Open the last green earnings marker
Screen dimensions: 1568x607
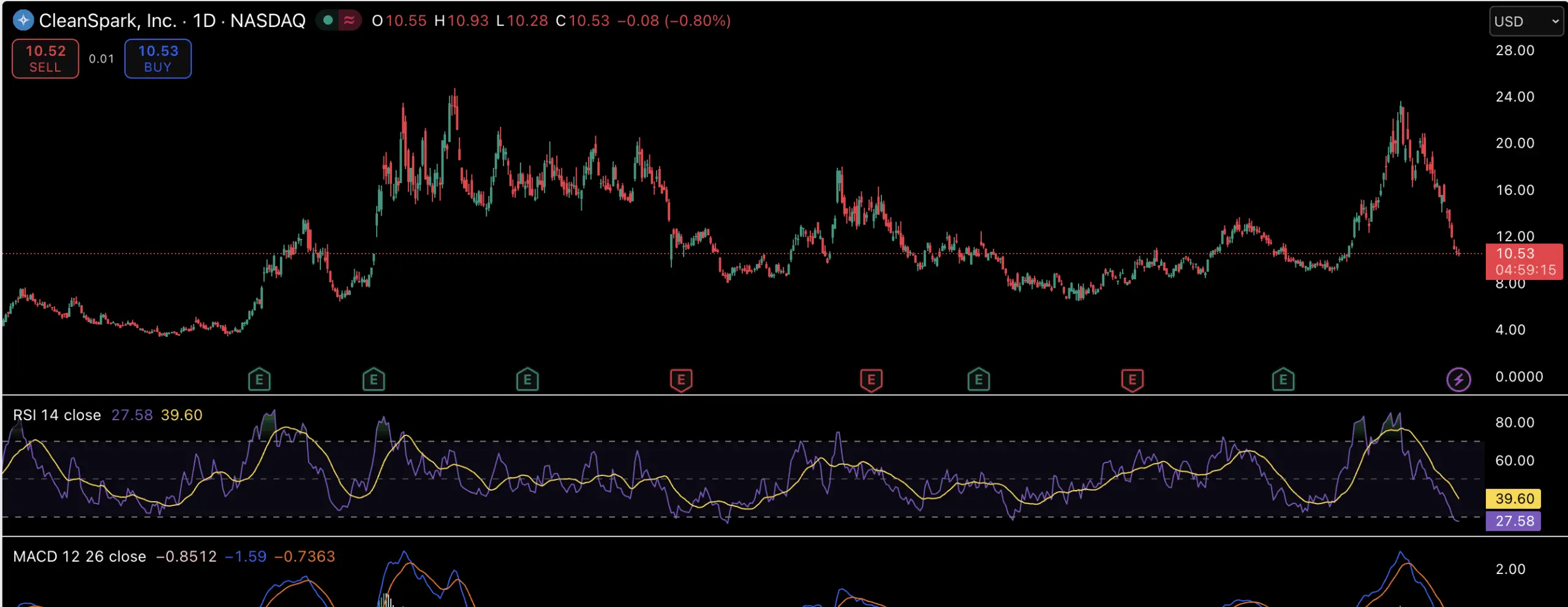tap(1283, 380)
